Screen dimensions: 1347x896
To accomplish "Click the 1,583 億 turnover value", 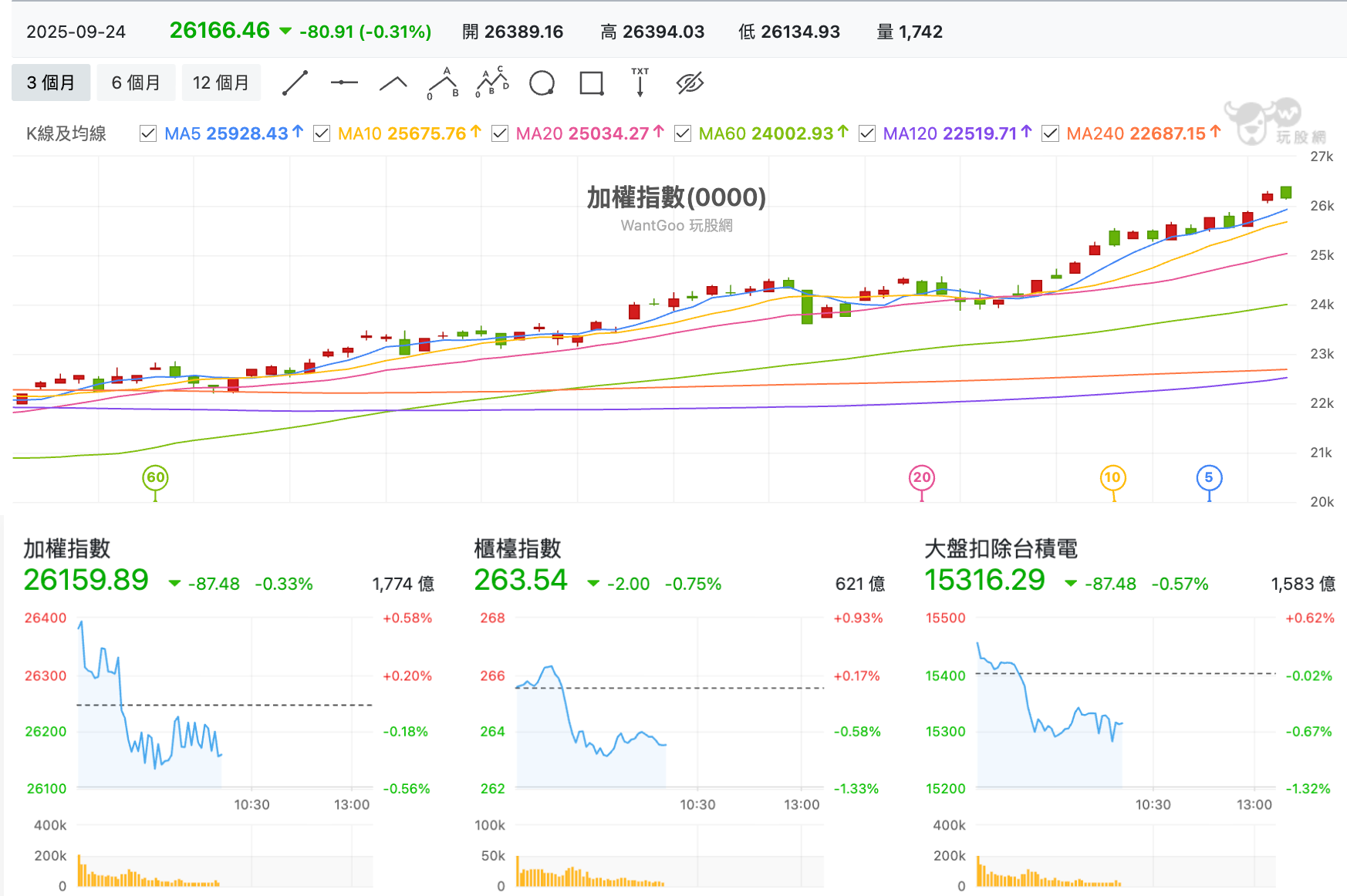I will click(x=1303, y=584).
